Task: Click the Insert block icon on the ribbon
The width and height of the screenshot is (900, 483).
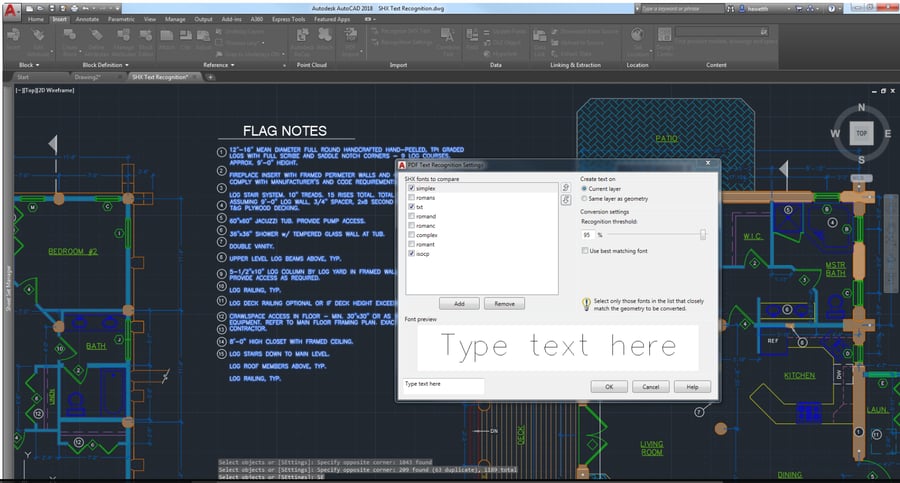Action: 13,34
